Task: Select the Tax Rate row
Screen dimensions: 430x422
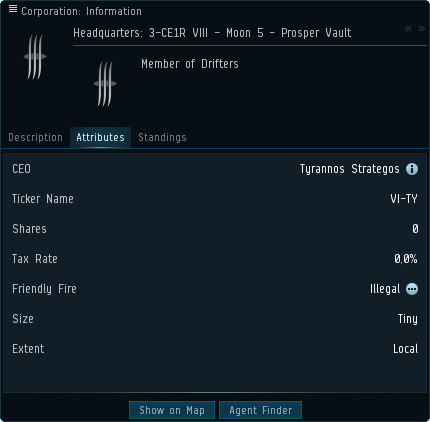Action: click(x=215, y=259)
